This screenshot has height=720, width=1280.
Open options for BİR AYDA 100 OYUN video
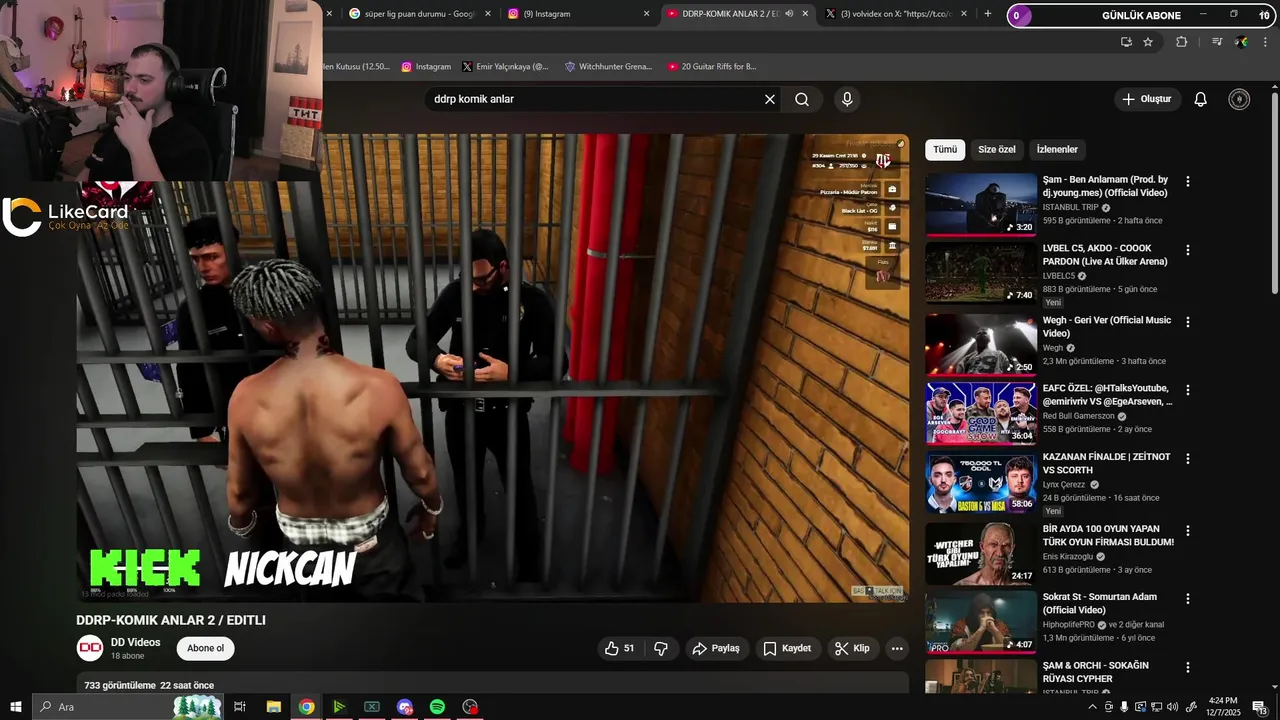click(x=1188, y=530)
